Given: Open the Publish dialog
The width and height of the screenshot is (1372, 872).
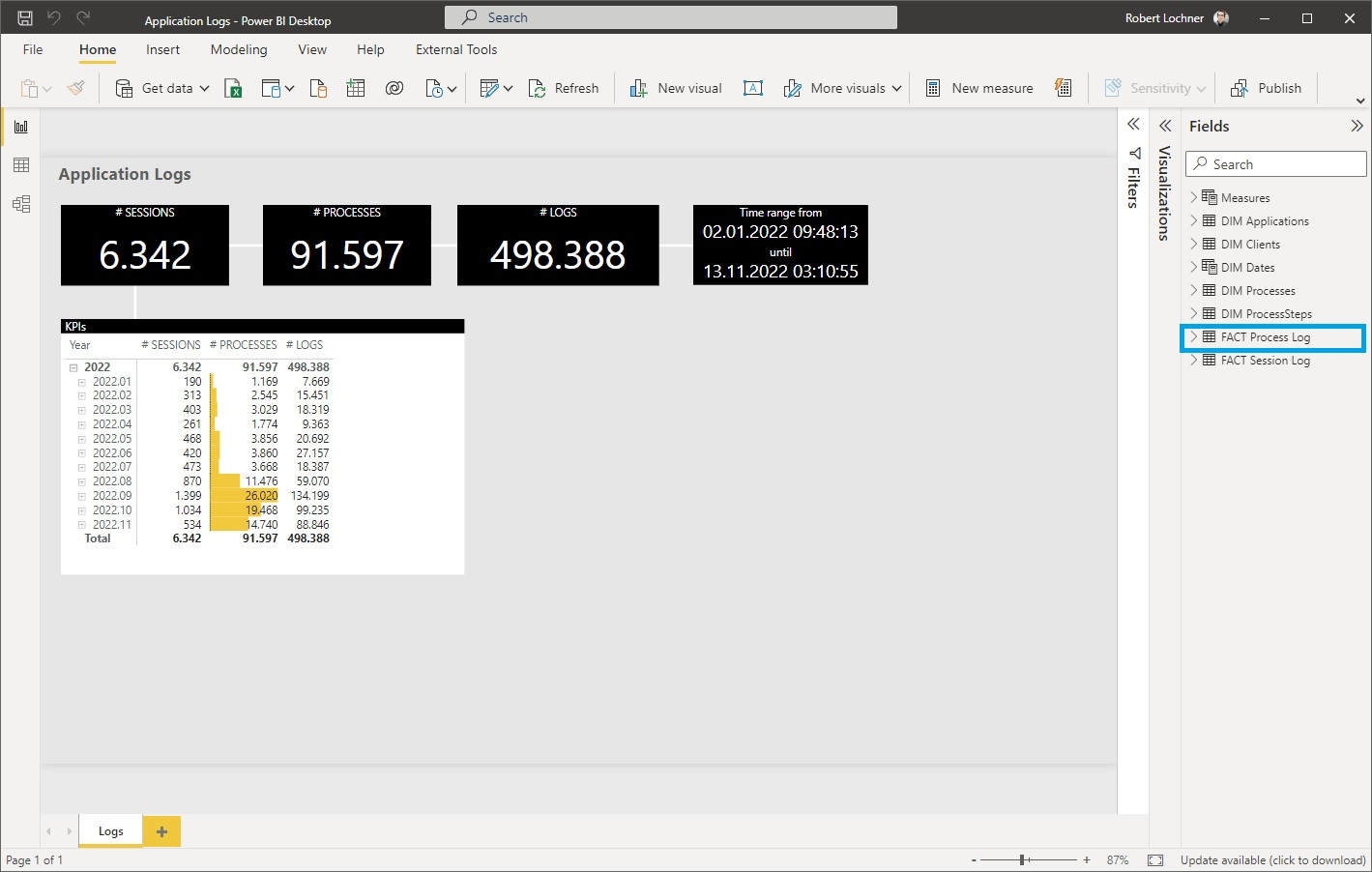Looking at the screenshot, I should click(1267, 88).
